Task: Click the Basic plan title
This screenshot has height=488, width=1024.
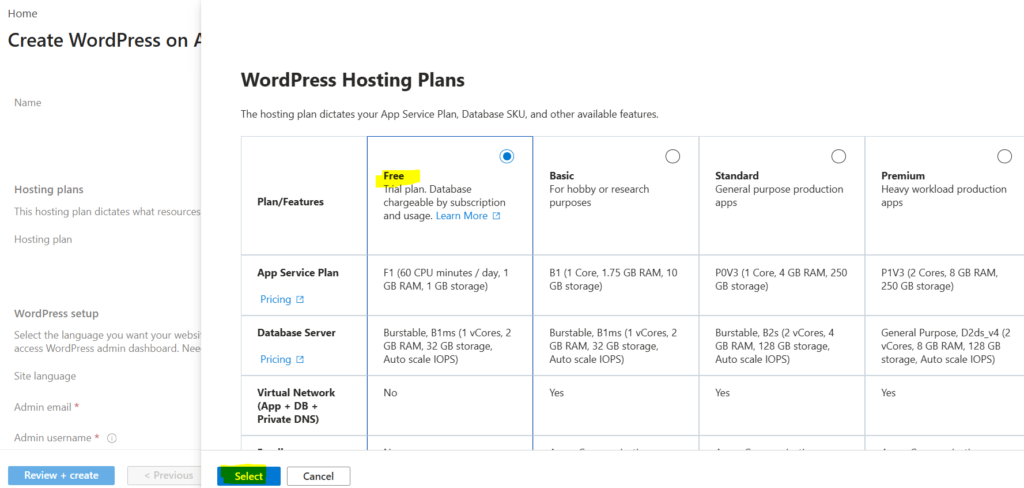Action: point(562,176)
